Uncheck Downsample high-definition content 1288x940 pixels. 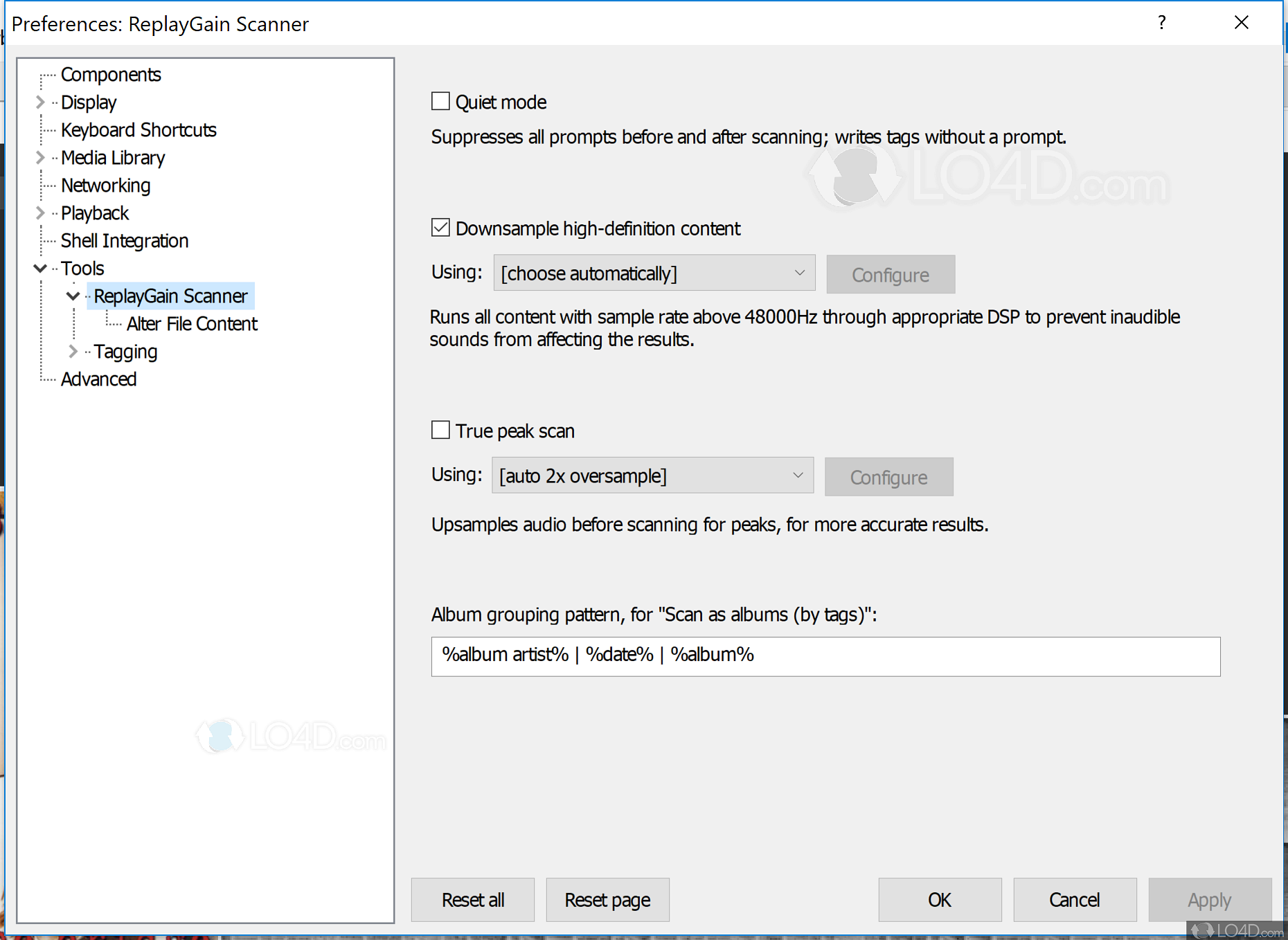pyautogui.click(x=440, y=228)
